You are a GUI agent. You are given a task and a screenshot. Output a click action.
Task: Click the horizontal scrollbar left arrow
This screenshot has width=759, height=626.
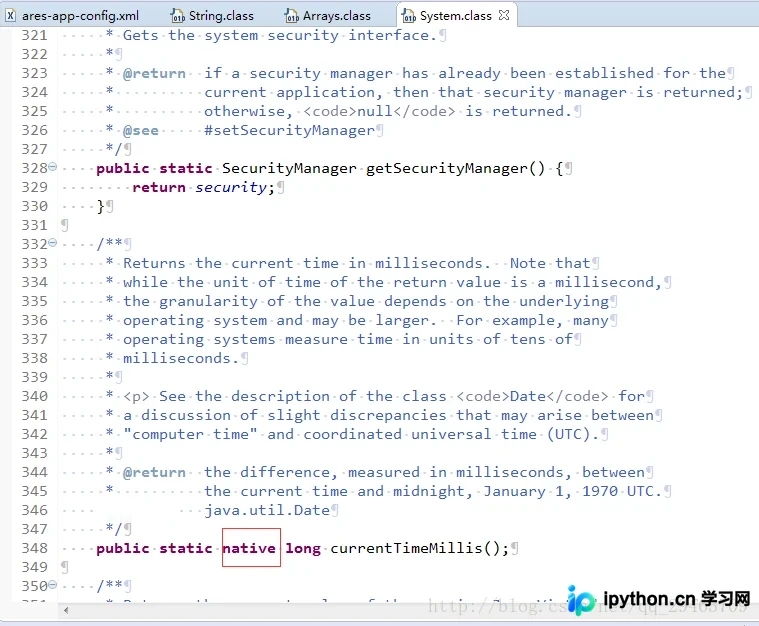coord(66,610)
